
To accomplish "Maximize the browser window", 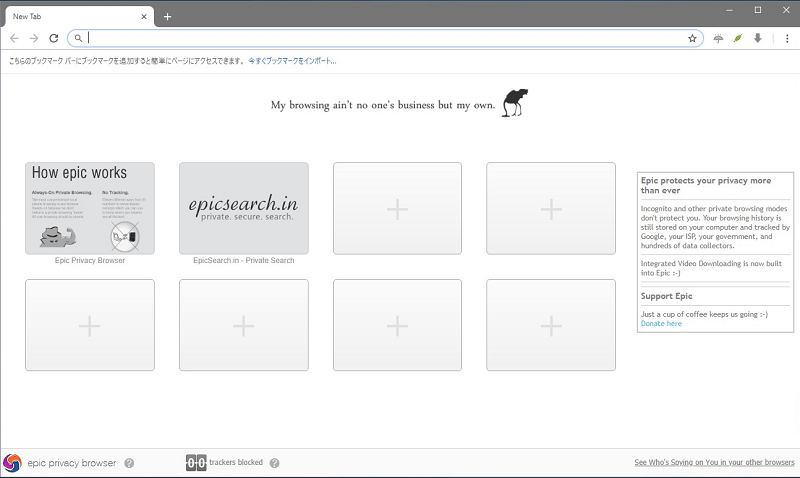I will point(758,10).
